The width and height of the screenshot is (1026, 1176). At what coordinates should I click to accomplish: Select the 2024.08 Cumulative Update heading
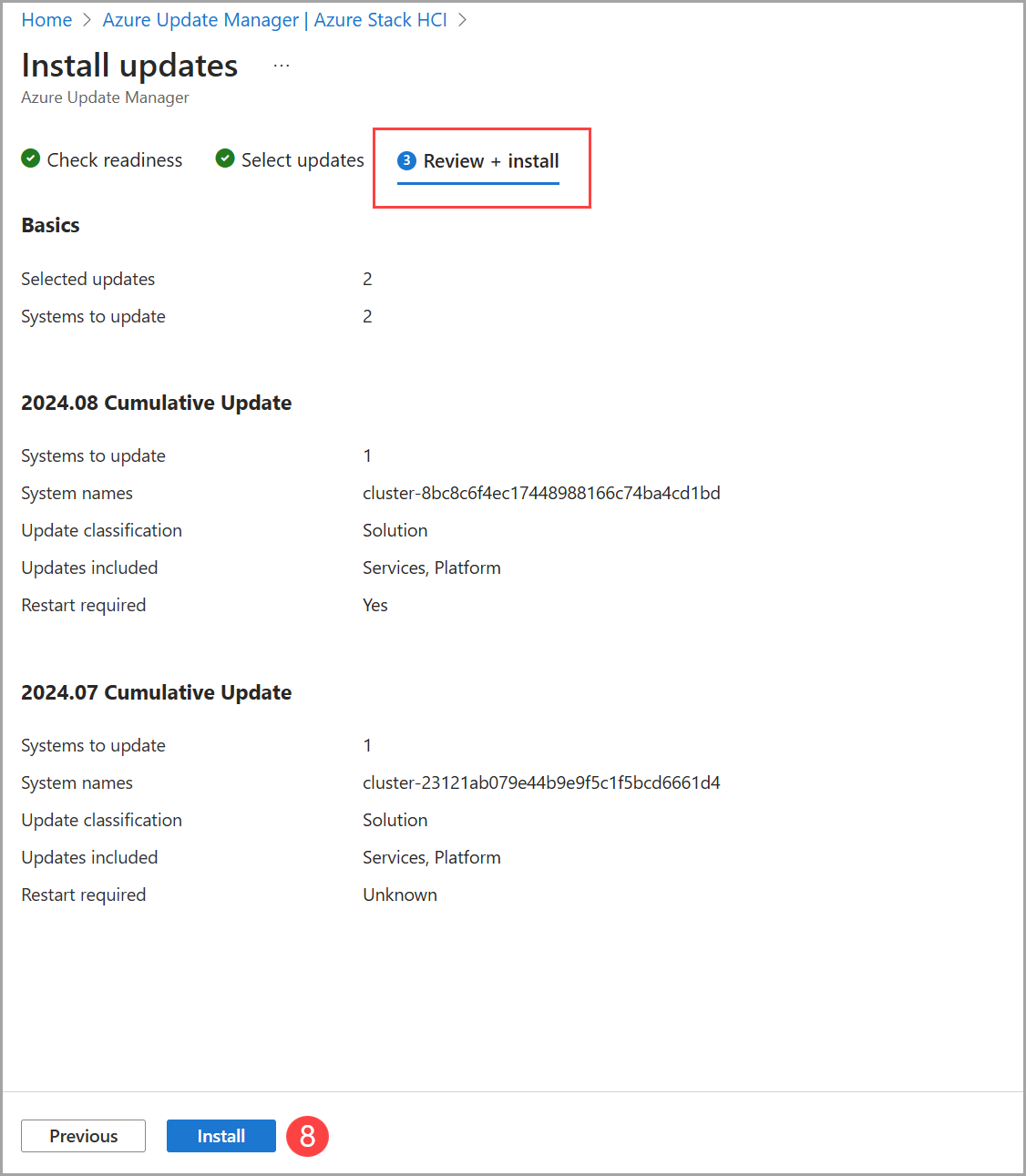[x=156, y=402]
